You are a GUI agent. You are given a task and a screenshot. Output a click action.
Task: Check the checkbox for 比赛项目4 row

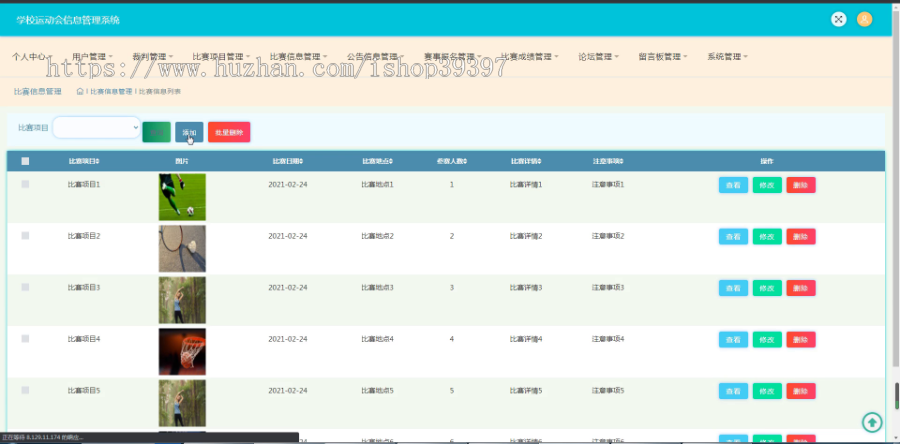click(x=25, y=338)
